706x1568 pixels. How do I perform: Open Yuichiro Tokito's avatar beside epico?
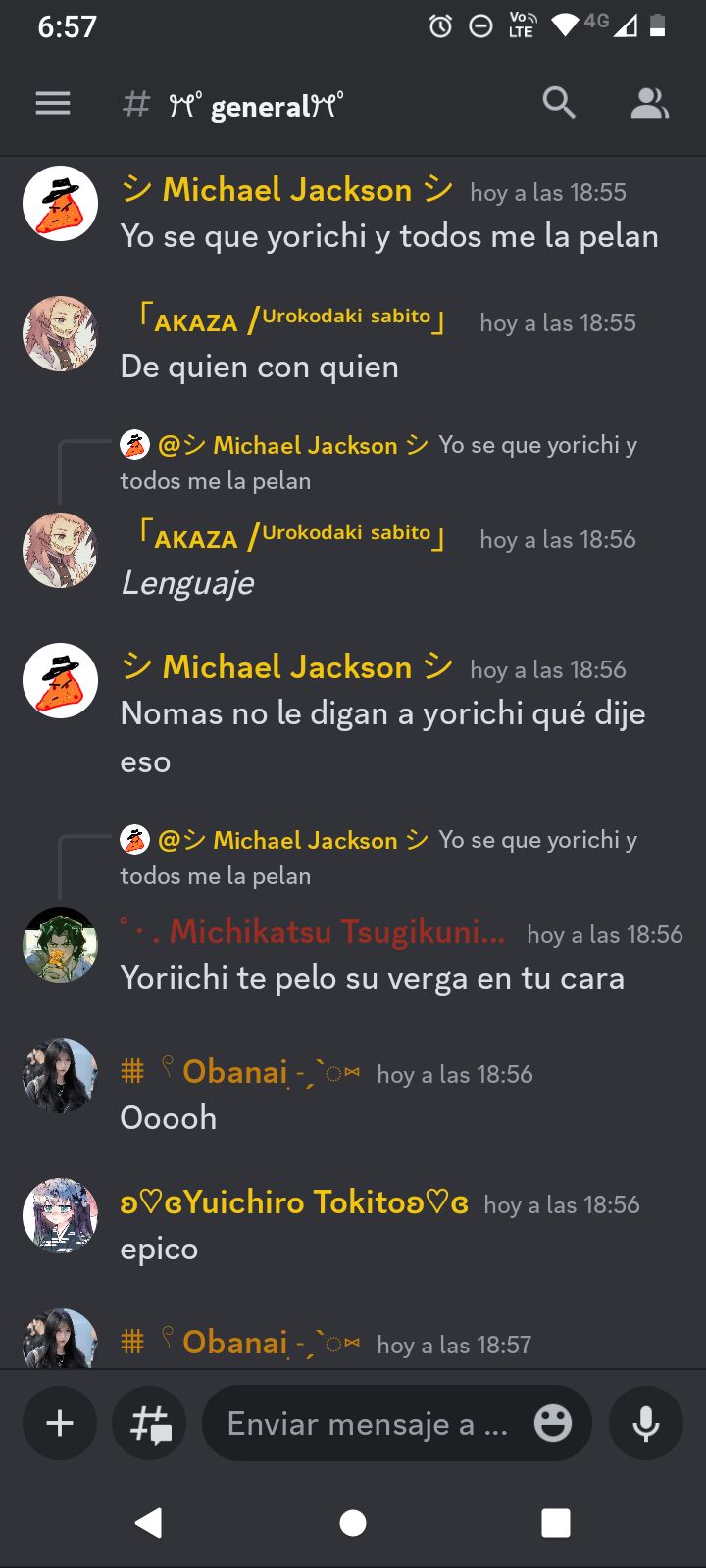[x=60, y=1215]
